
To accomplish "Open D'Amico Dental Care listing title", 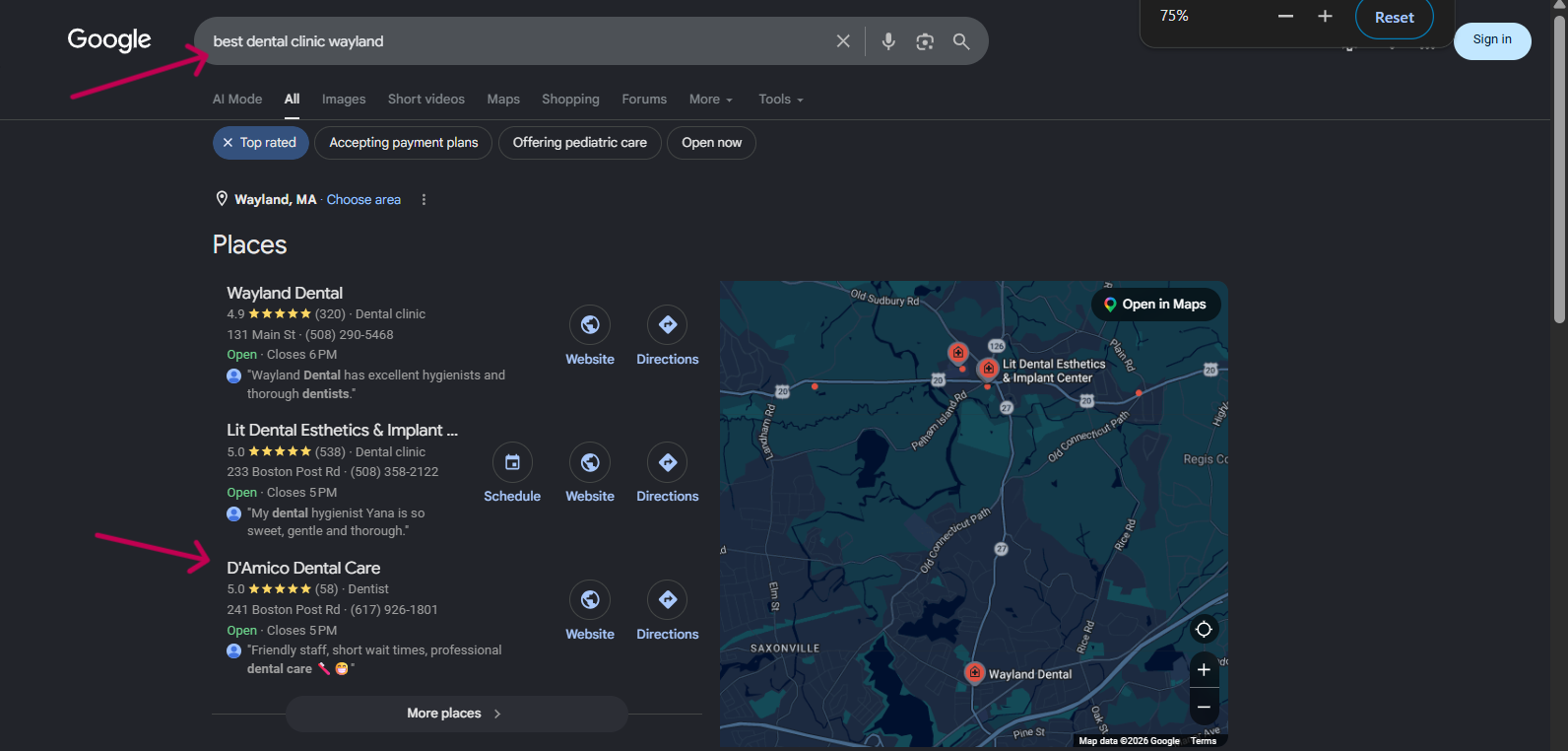I will point(303,568).
